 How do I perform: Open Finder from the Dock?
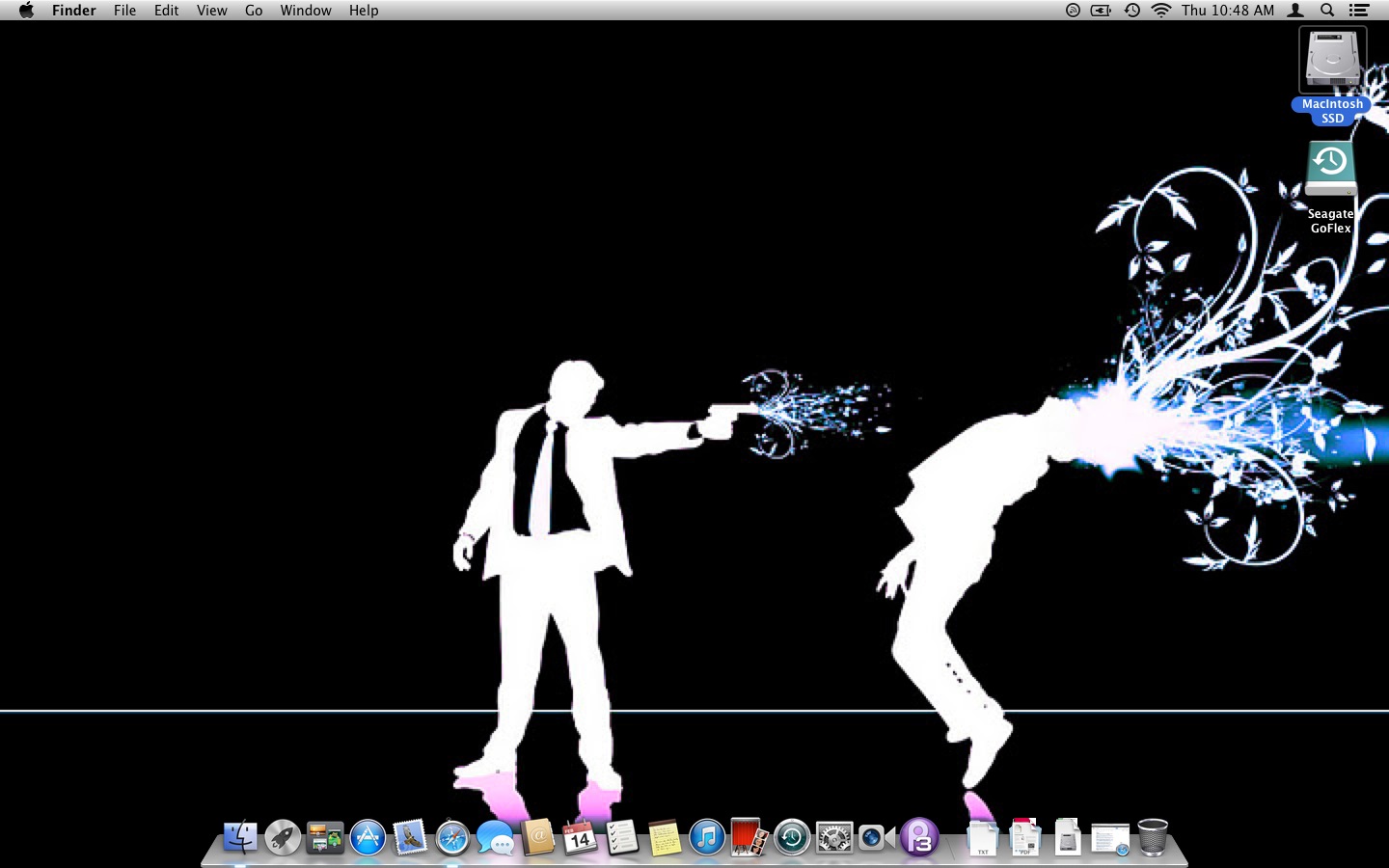[x=240, y=837]
